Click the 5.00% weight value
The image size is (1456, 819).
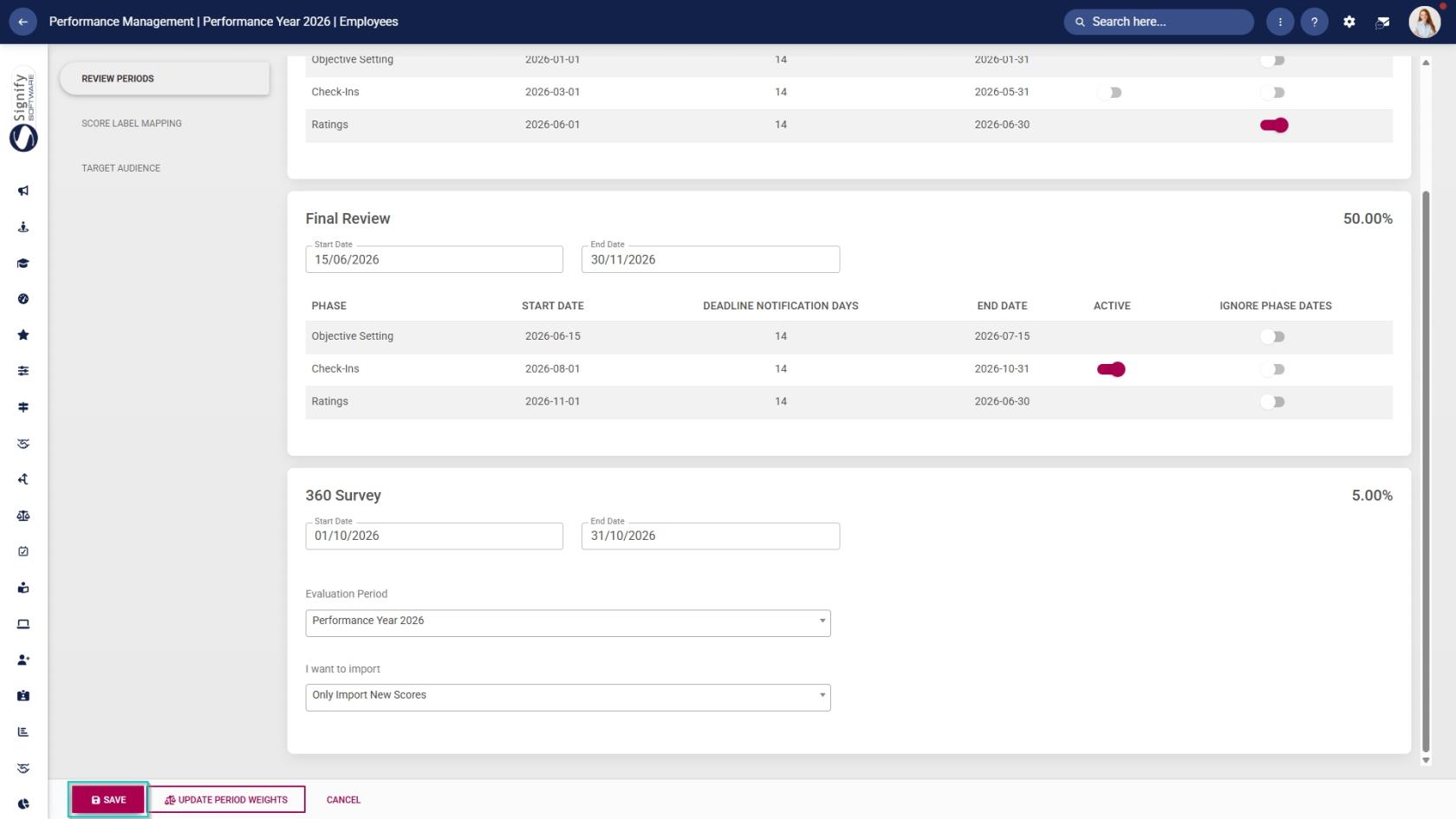coord(1372,496)
